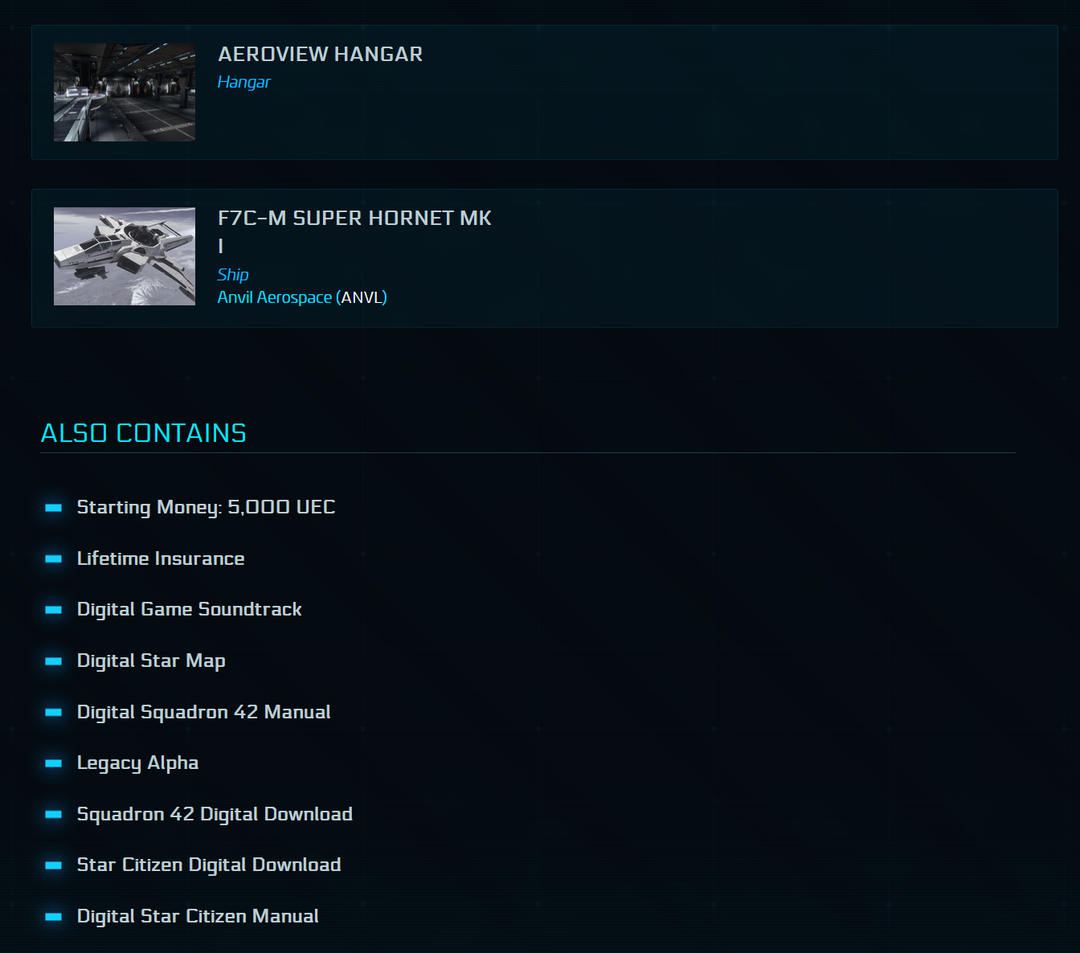Click the cyan bullet beside Lifetime Insurance

(x=52, y=559)
